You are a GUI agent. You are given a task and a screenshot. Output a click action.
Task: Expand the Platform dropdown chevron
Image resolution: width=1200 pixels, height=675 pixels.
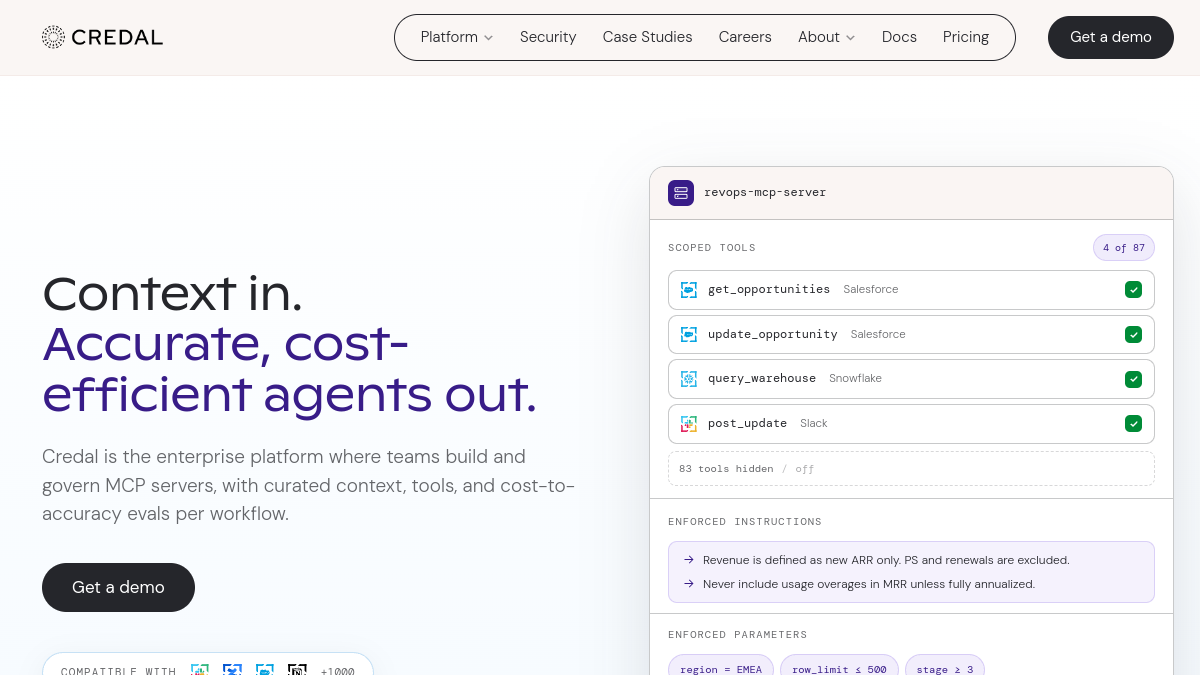pos(489,38)
